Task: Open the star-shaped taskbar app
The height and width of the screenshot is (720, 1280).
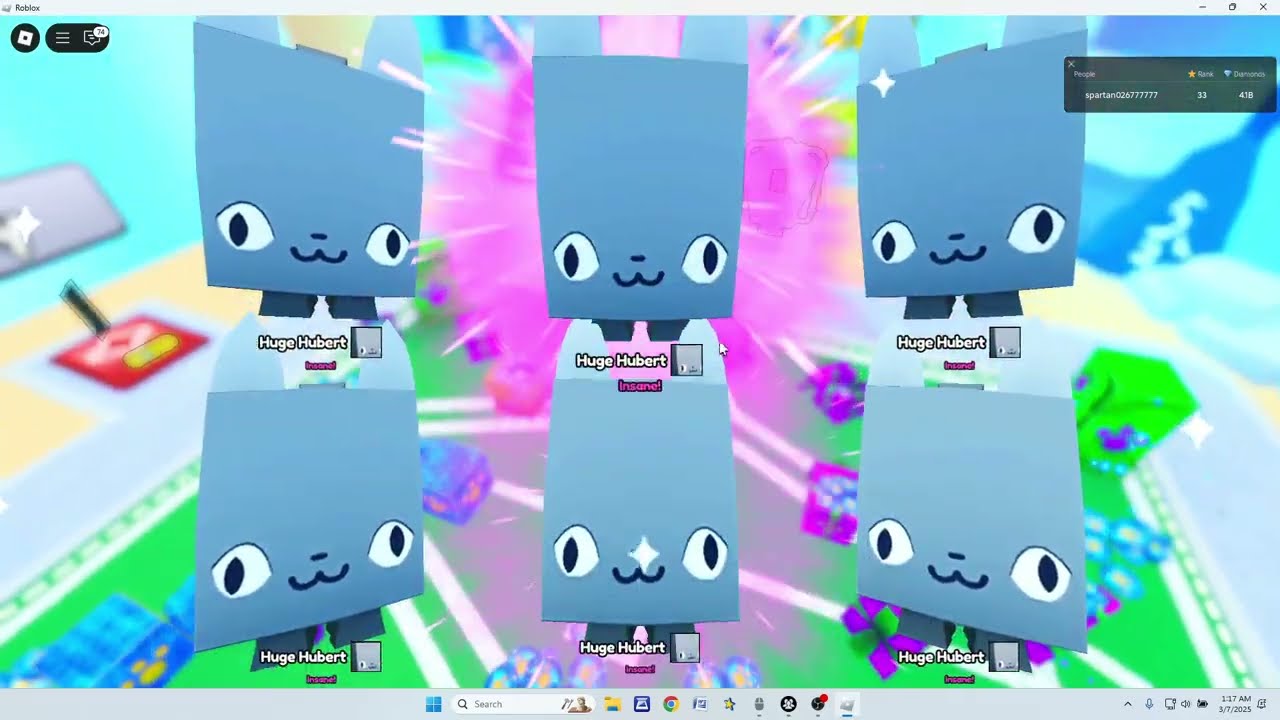Action: point(730,704)
